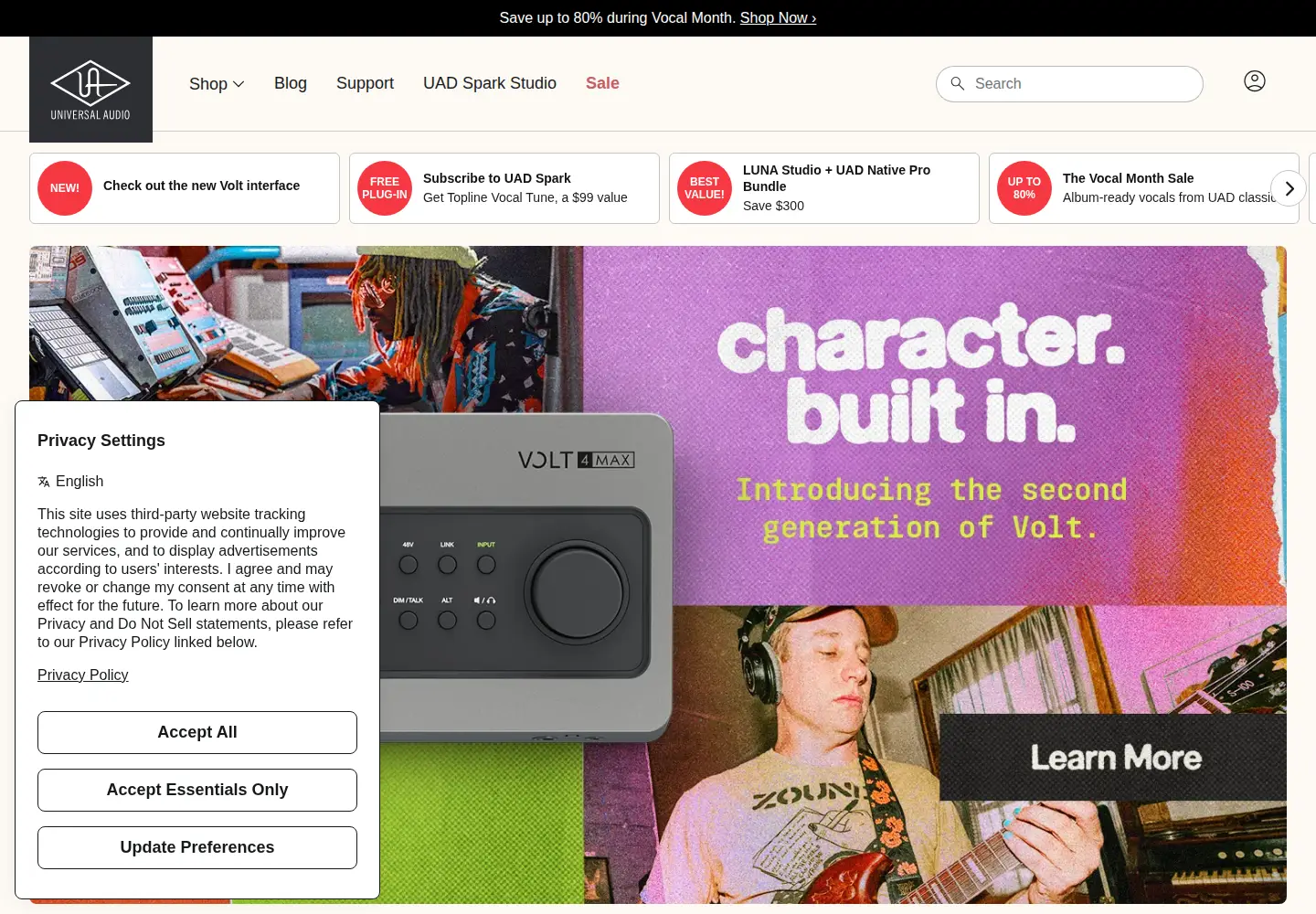Click the 'Save $300' text
Image resolution: width=1316 pixels, height=914 pixels.
pyautogui.click(x=773, y=206)
